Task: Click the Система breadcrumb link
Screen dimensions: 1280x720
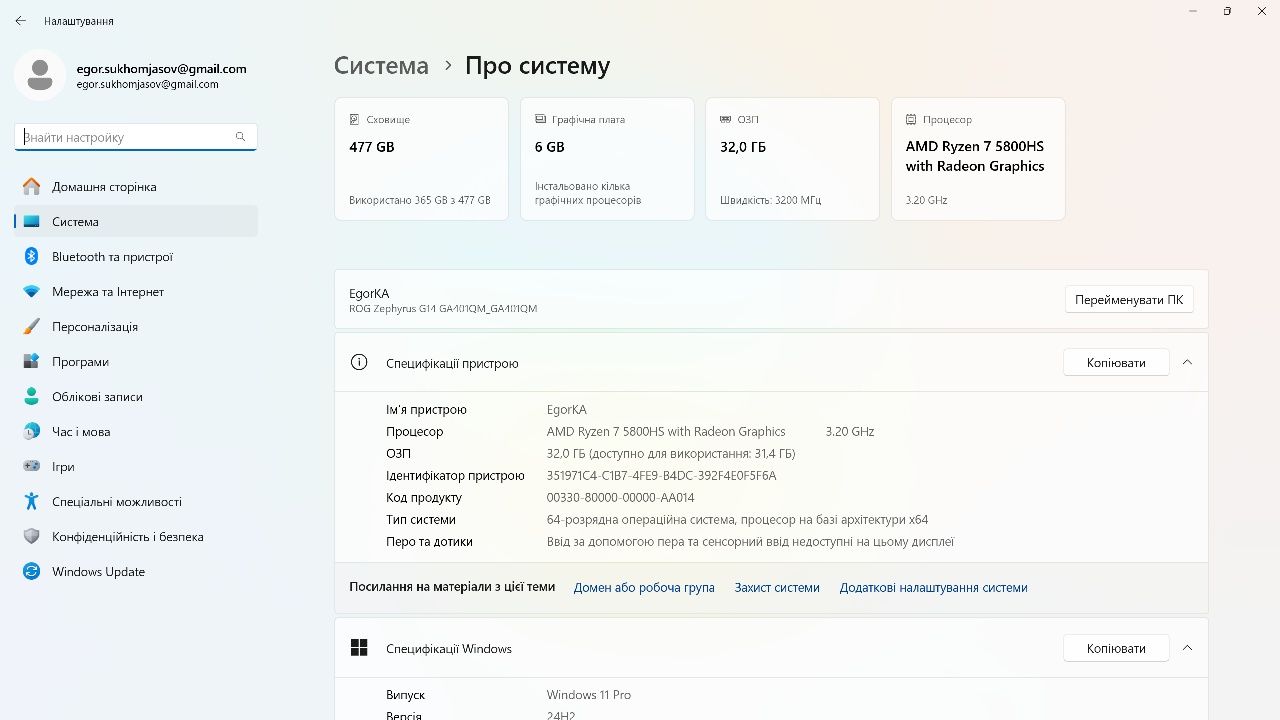Action: point(381,66)
